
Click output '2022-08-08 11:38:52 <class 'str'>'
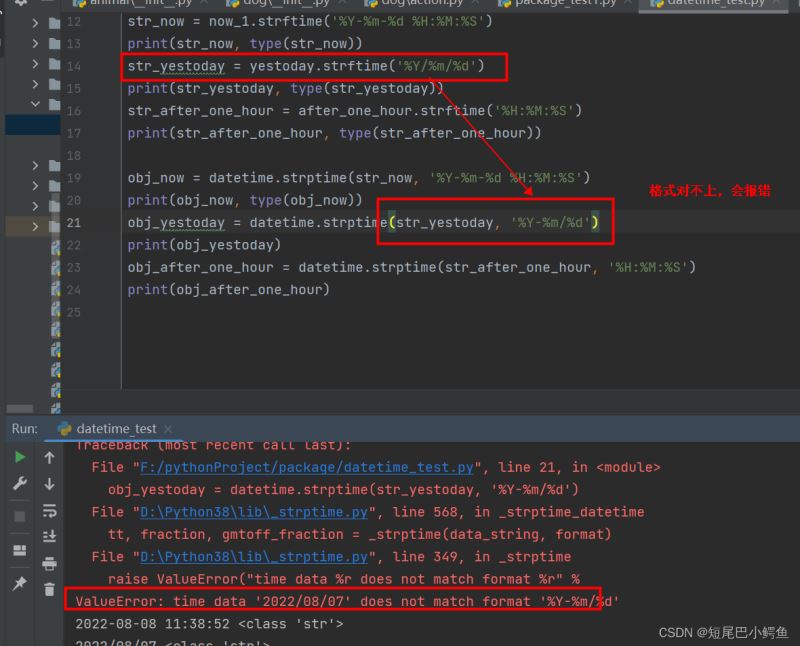pos(209,624)
